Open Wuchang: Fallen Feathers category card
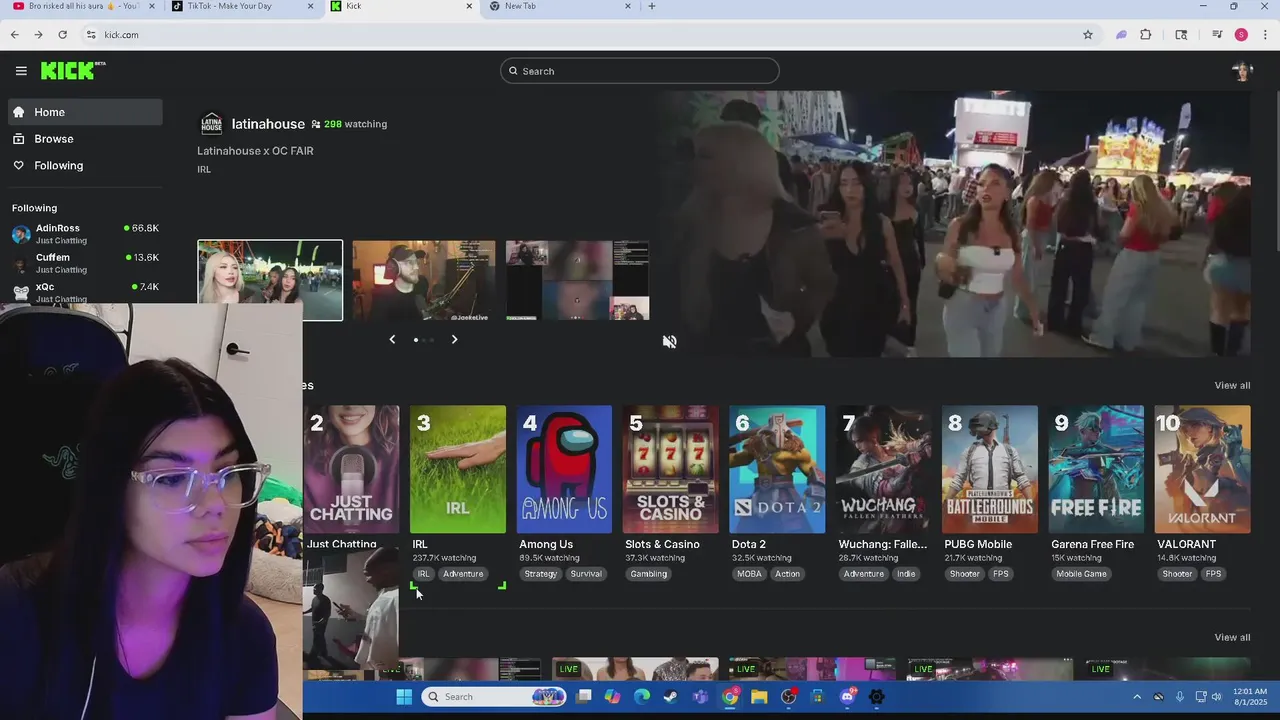 click(x=883, y=469)
